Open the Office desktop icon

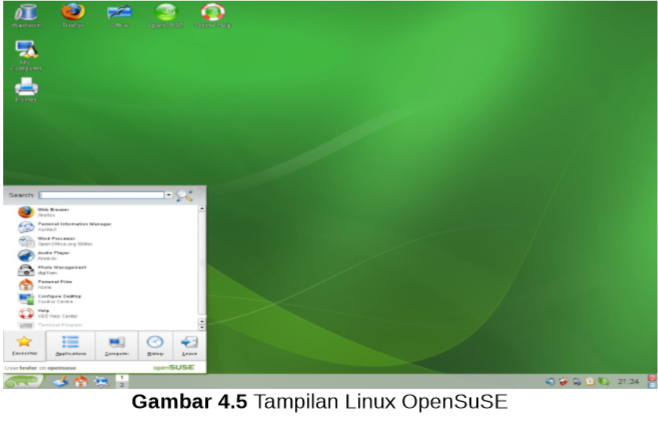tap(119, 16)
